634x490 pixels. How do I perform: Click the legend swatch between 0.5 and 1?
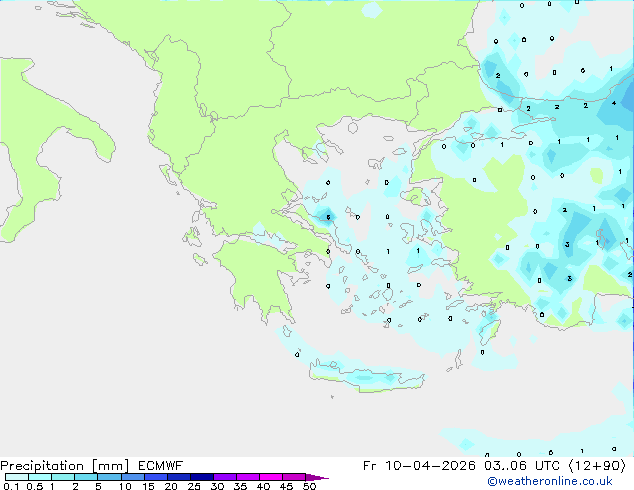pos(40,477)
